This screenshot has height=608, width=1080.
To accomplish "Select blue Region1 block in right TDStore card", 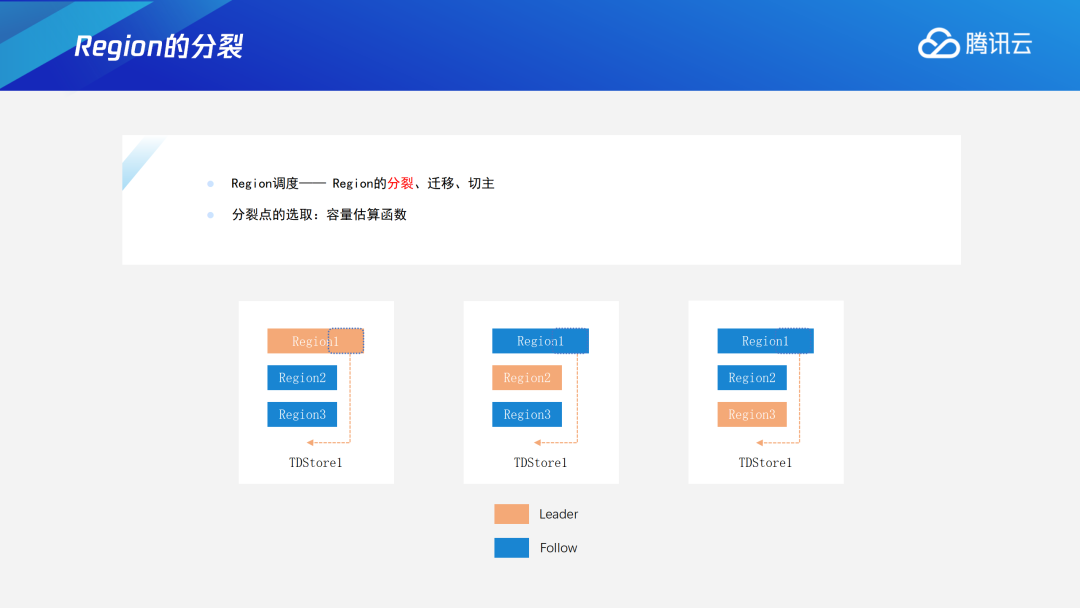I will [765, 341].
